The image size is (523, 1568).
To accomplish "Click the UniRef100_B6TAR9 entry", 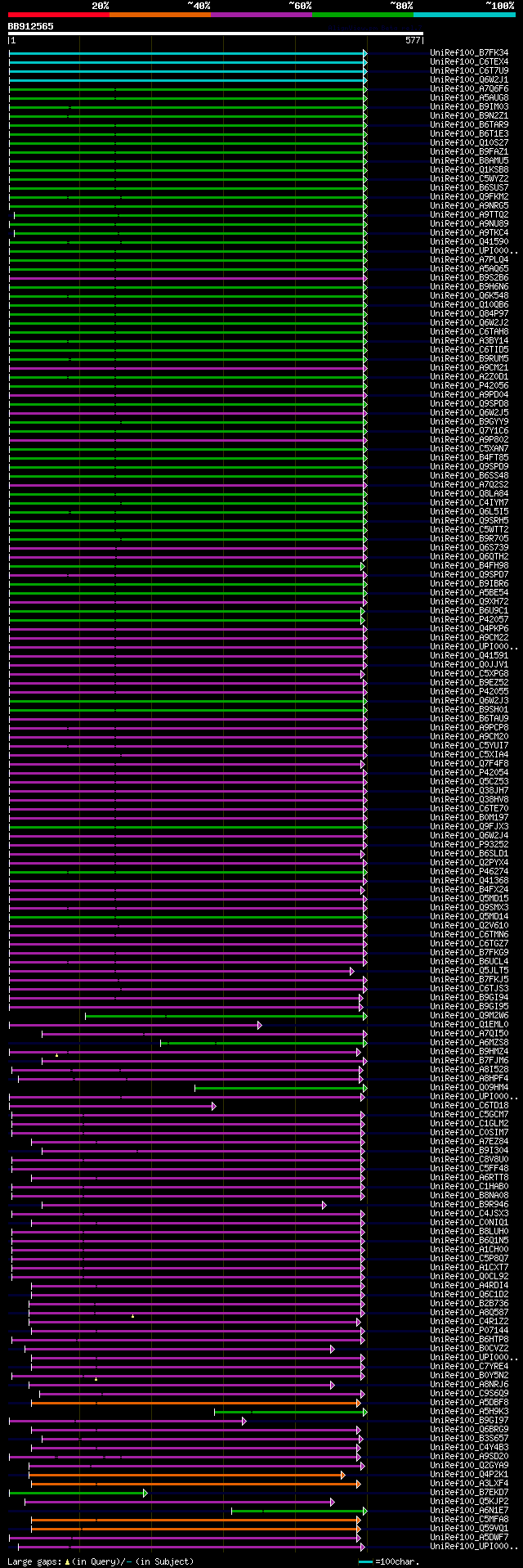I will (469, 124).
